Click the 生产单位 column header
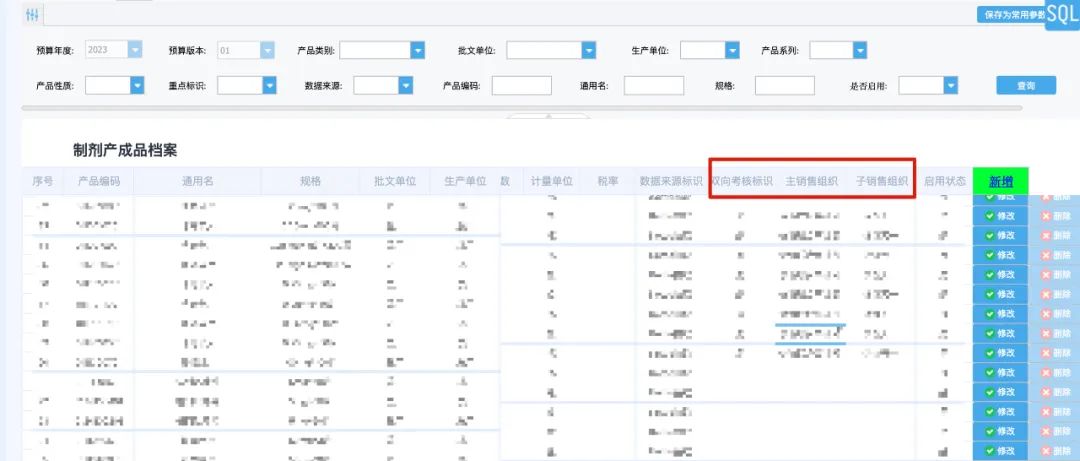Image resolution: width=1080 pixels, height=461 pixels. tap(466, 182)
